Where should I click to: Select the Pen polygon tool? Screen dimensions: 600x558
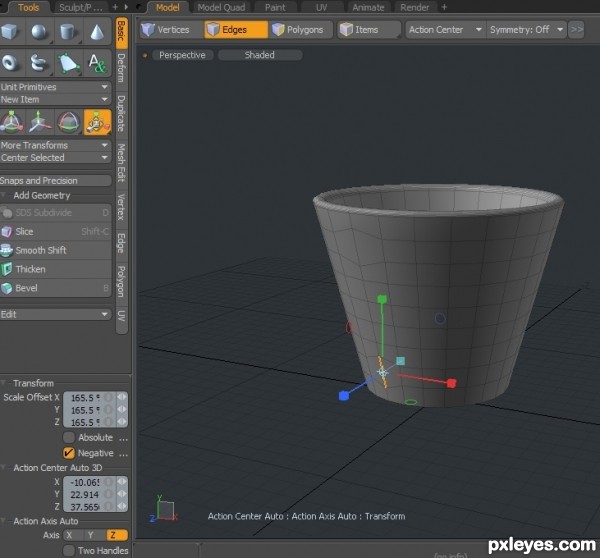click(x=68, y=63)
